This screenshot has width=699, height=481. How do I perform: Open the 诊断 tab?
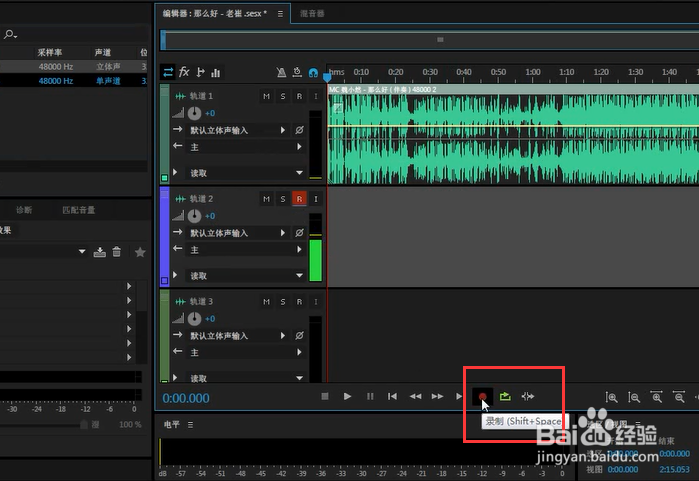[x=24, y=210]
